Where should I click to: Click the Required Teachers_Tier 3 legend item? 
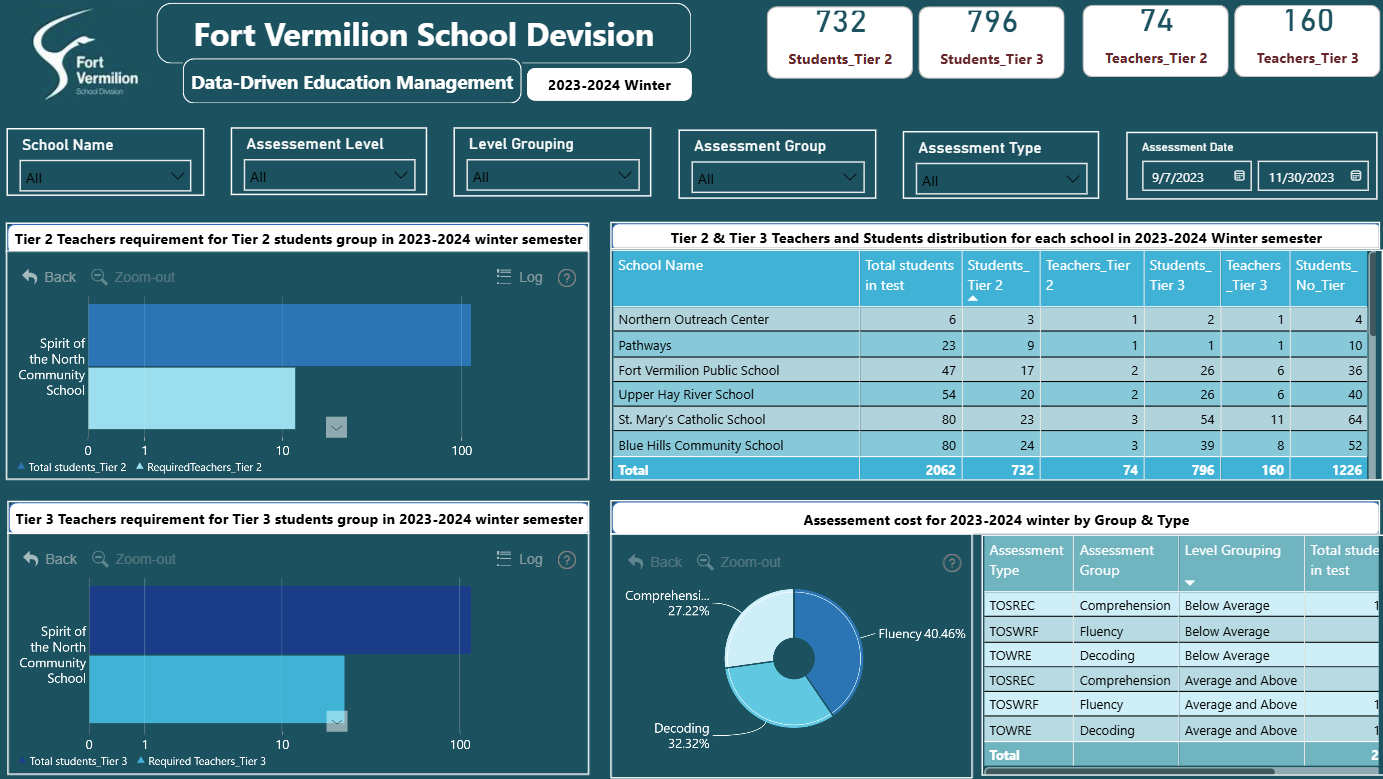point(201,761)
